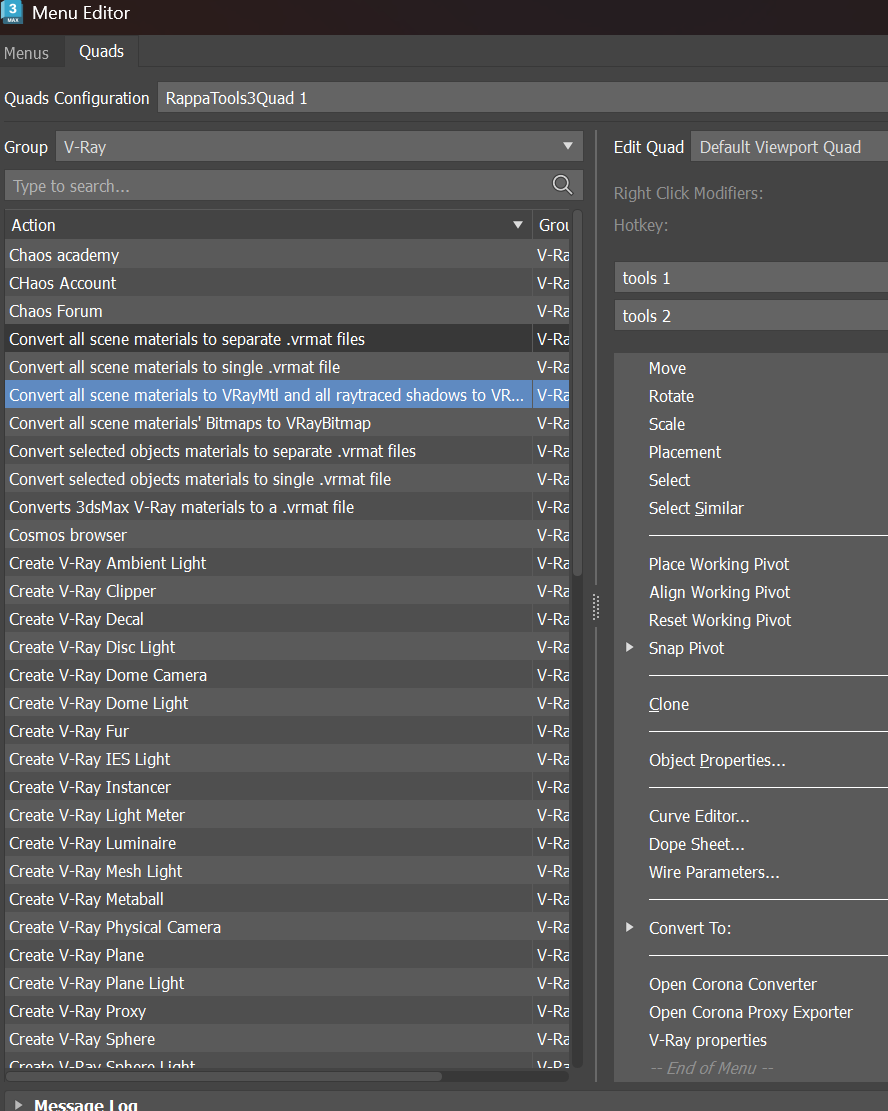
Task: Select Create V-Ray Proxy row
Action: (x=287, y=1010)
